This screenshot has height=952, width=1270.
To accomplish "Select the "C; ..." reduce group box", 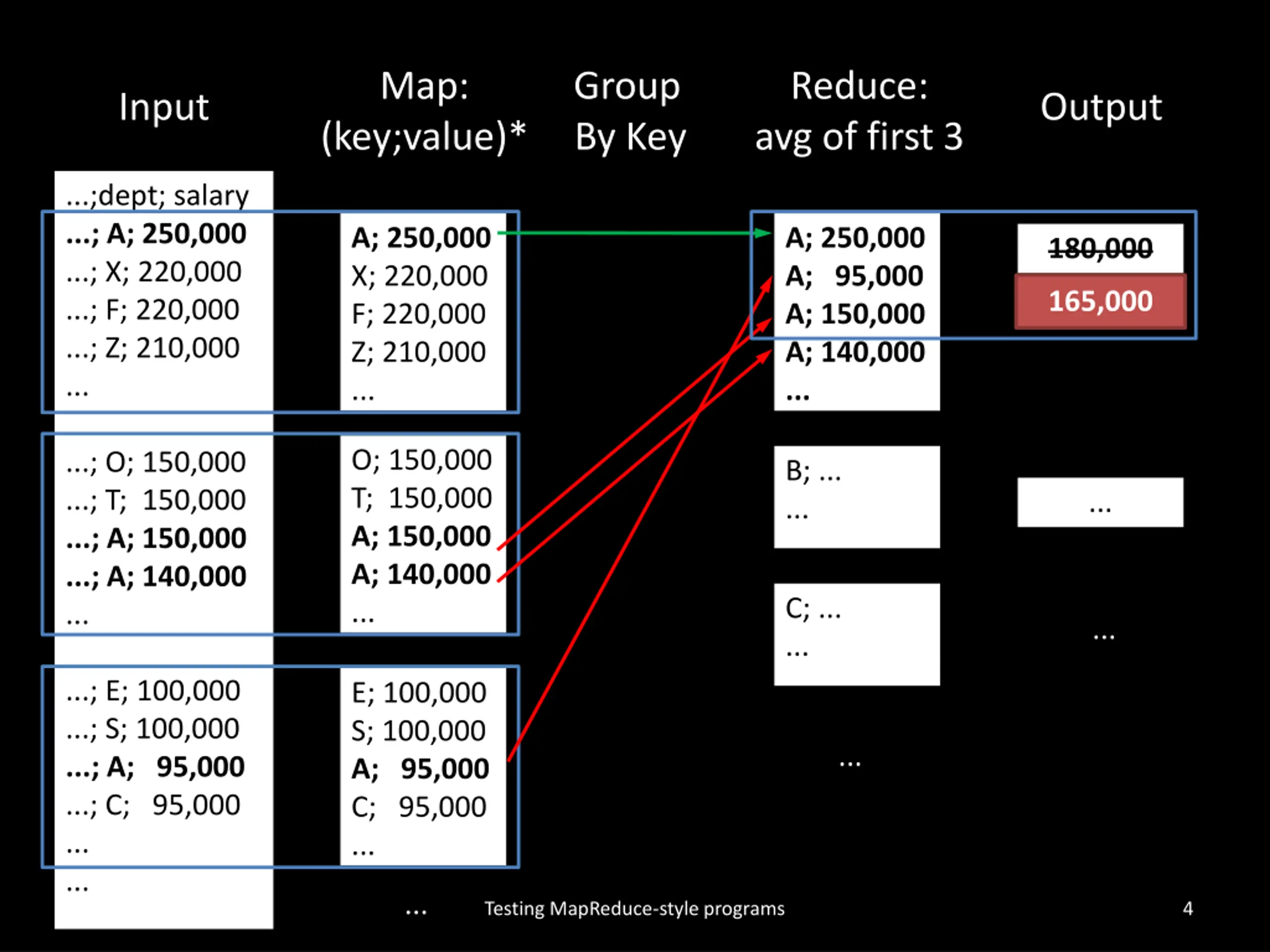I will point(857,635).
